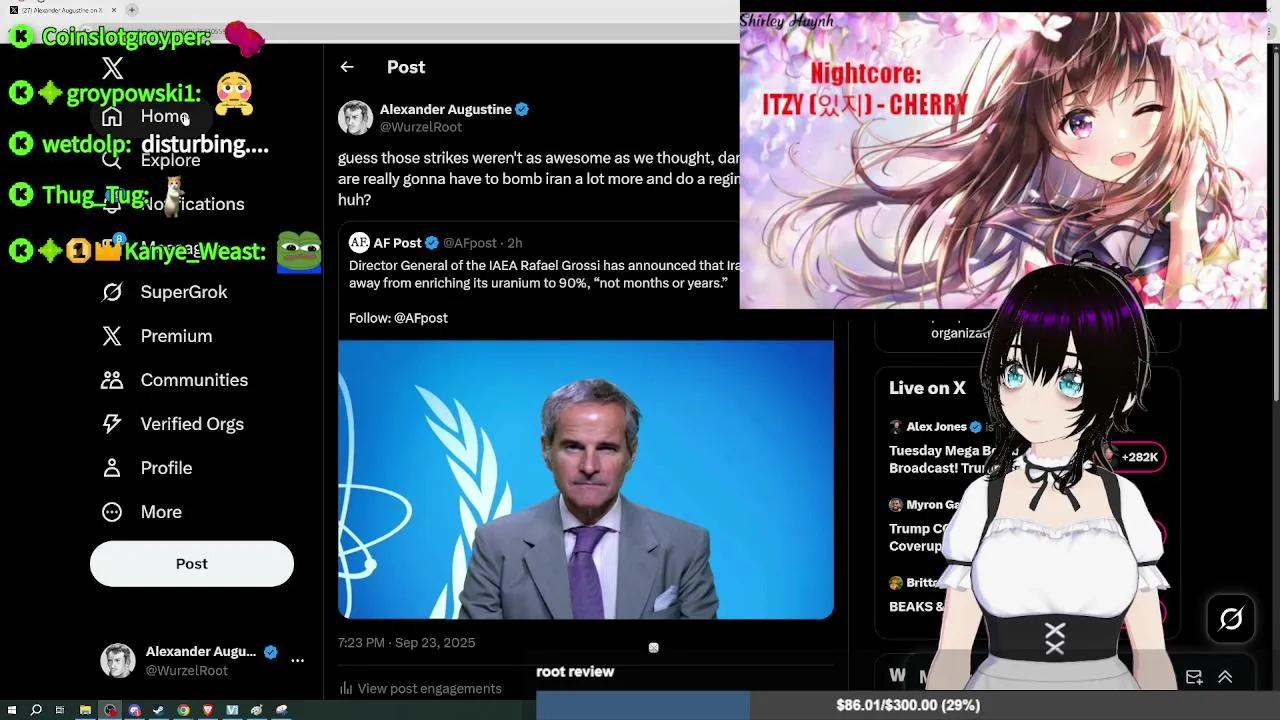This screenshot has width=1280, height=720.
Task: Click the Post page heading
Action: 406,67
